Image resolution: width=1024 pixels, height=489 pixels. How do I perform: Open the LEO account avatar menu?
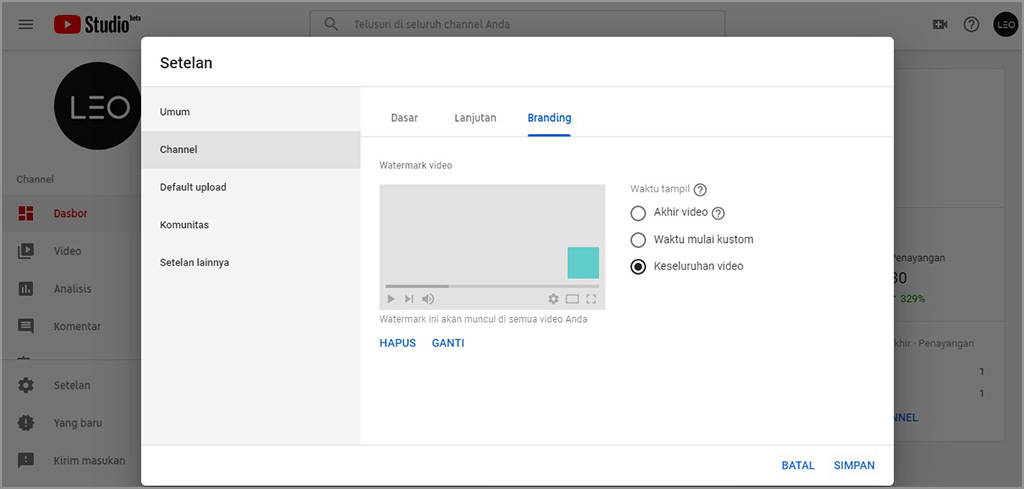click(x=1005, y=24)
